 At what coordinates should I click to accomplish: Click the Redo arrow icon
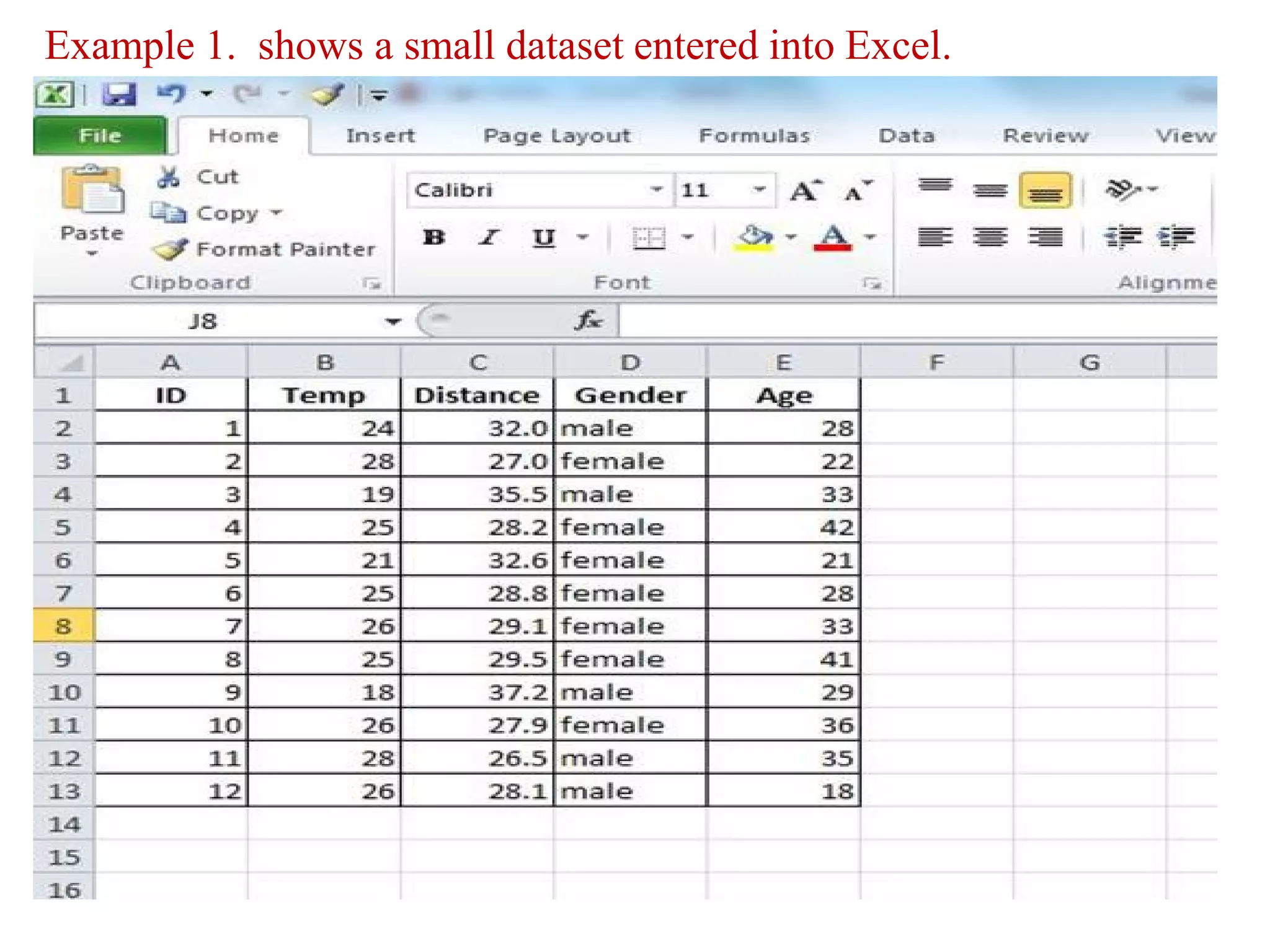(248, 94)
